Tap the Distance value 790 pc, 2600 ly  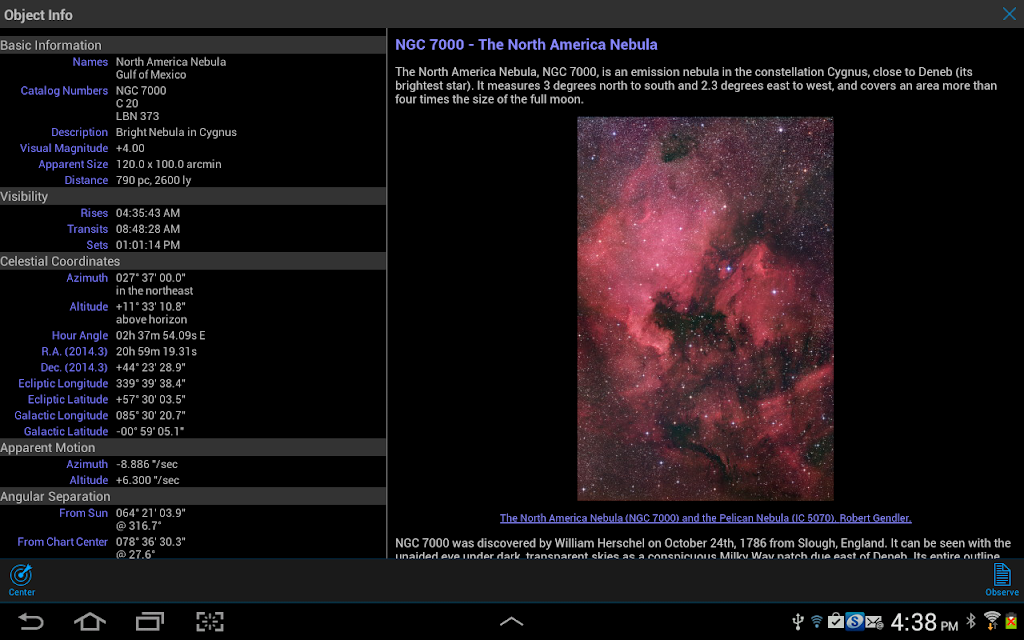click(153, 180)
